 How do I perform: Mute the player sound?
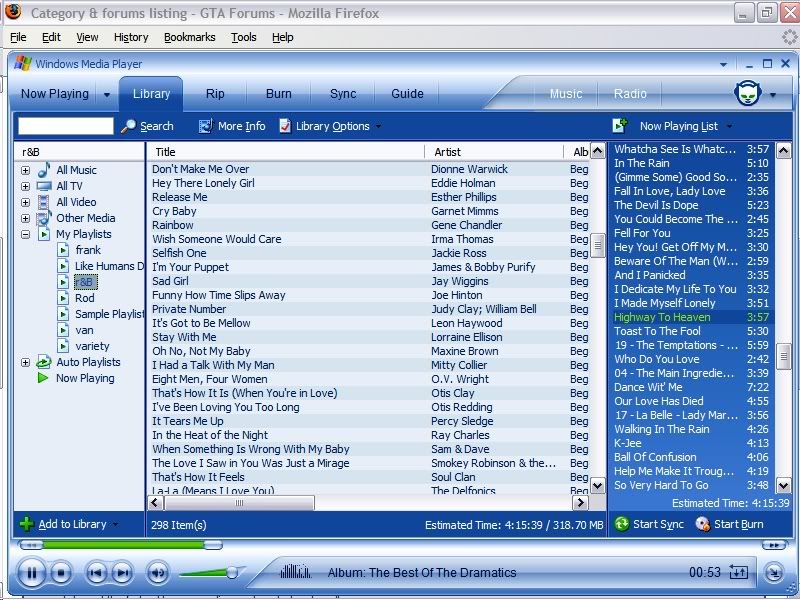click(157, 573)
